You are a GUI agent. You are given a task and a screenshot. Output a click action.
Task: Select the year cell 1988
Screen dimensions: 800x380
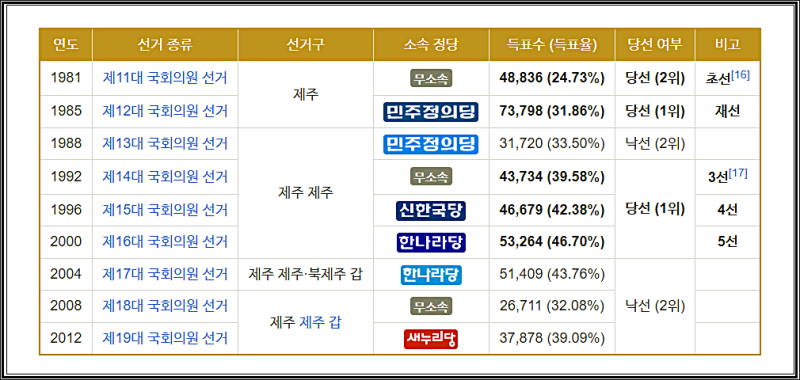click(66, 143)
